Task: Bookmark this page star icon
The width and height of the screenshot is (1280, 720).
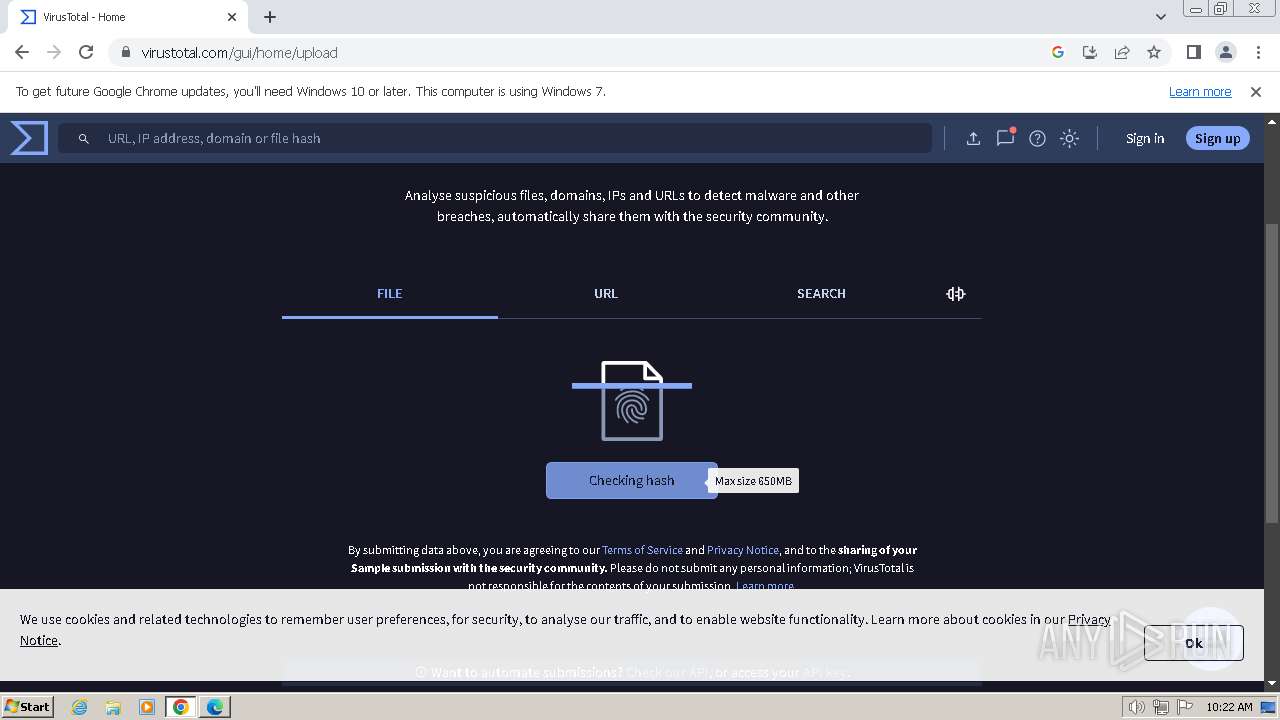Action: pos(1154,52)
